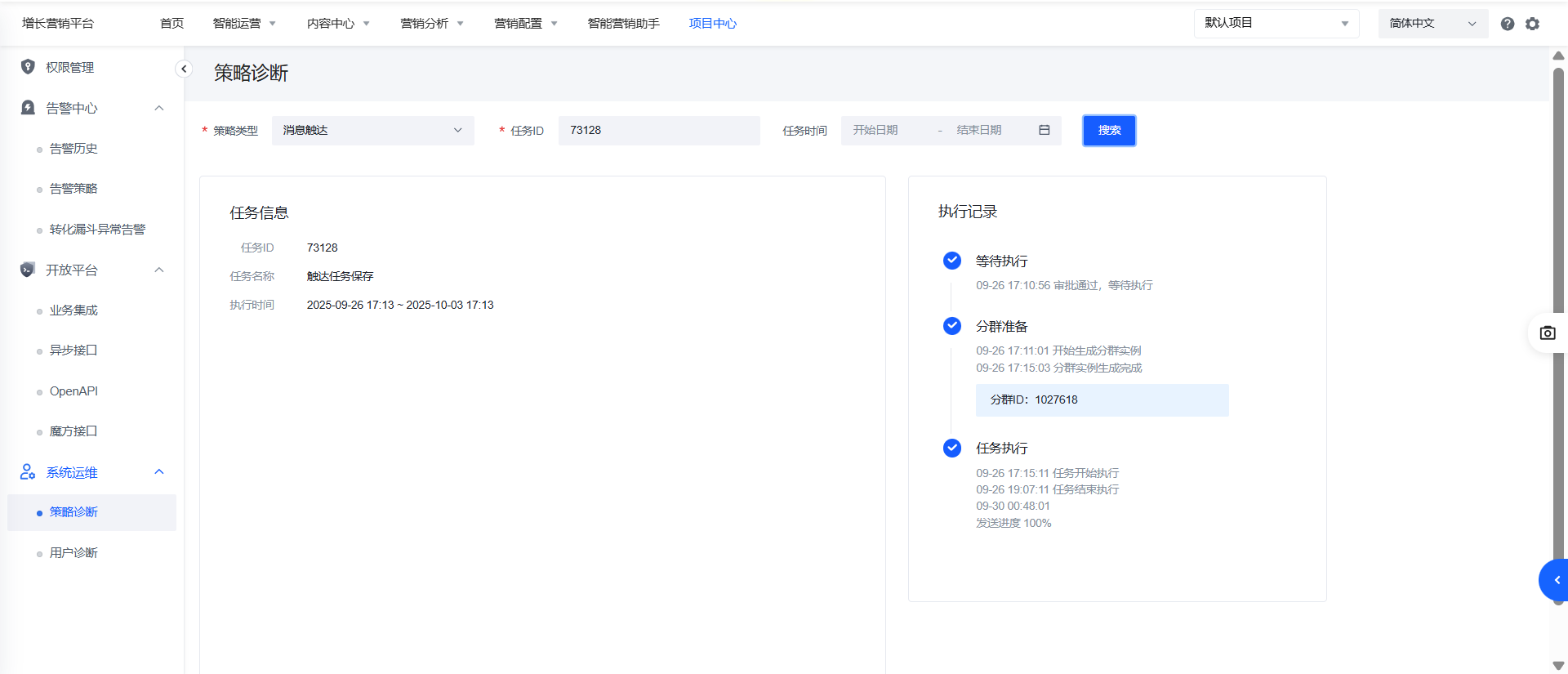Open the 简体中文 language dropdown

1432,24
